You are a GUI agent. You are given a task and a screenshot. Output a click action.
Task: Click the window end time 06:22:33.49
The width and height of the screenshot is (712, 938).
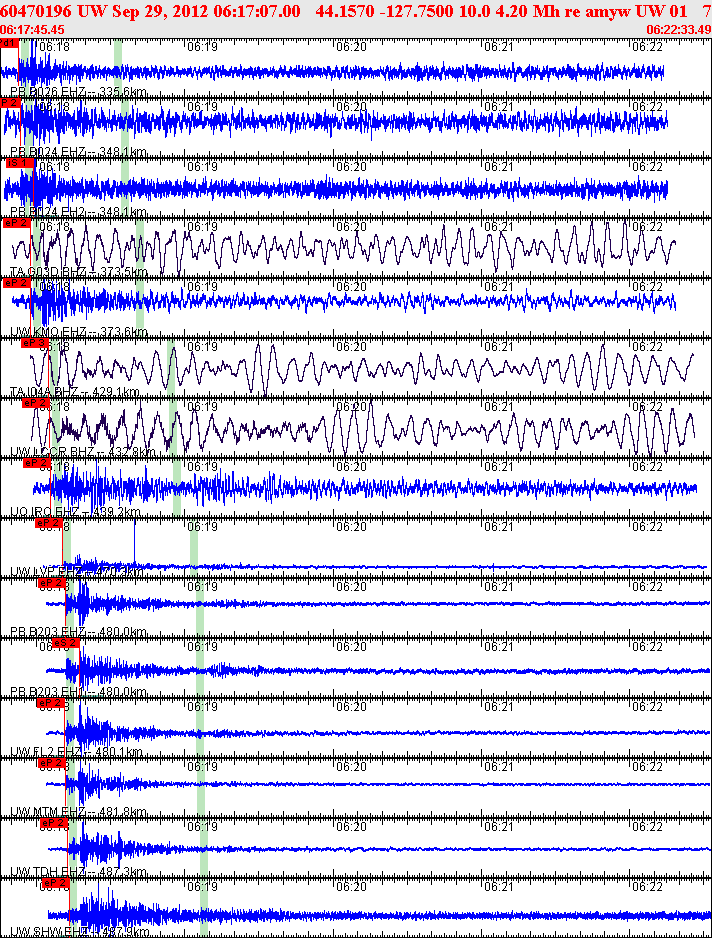pos(678,30)
